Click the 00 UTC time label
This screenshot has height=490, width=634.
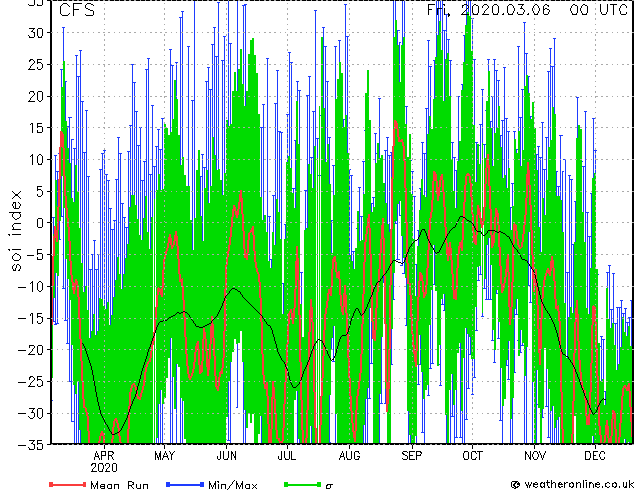[x=599, y=10]
